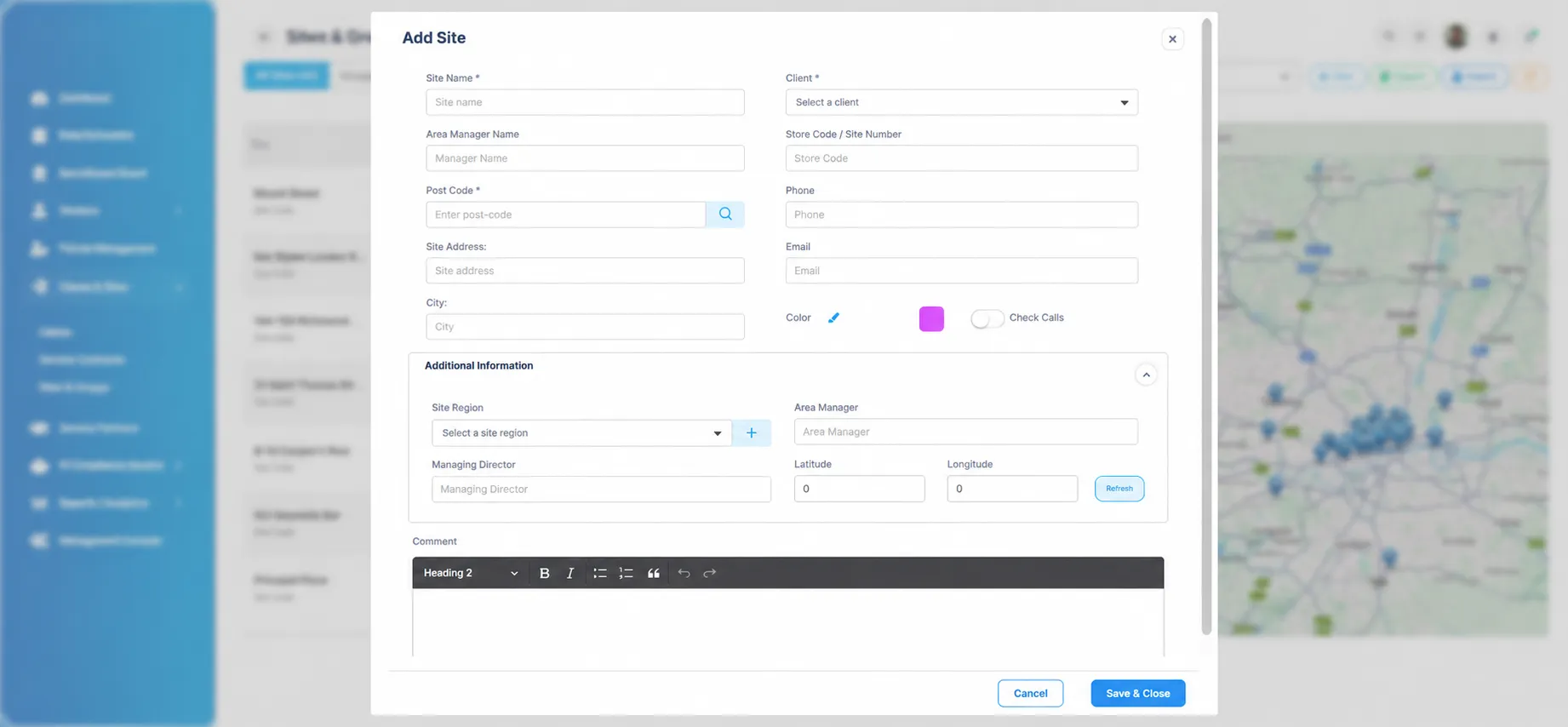The height and width of the screenshot is (727, 1568).
Task: Redo edit in comment editor
Action: click(710, 573)
